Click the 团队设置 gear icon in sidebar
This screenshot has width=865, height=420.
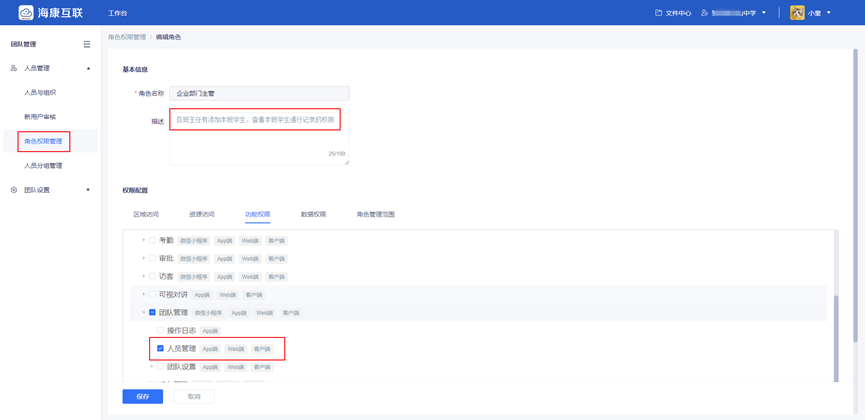click(x=14, y=190)
